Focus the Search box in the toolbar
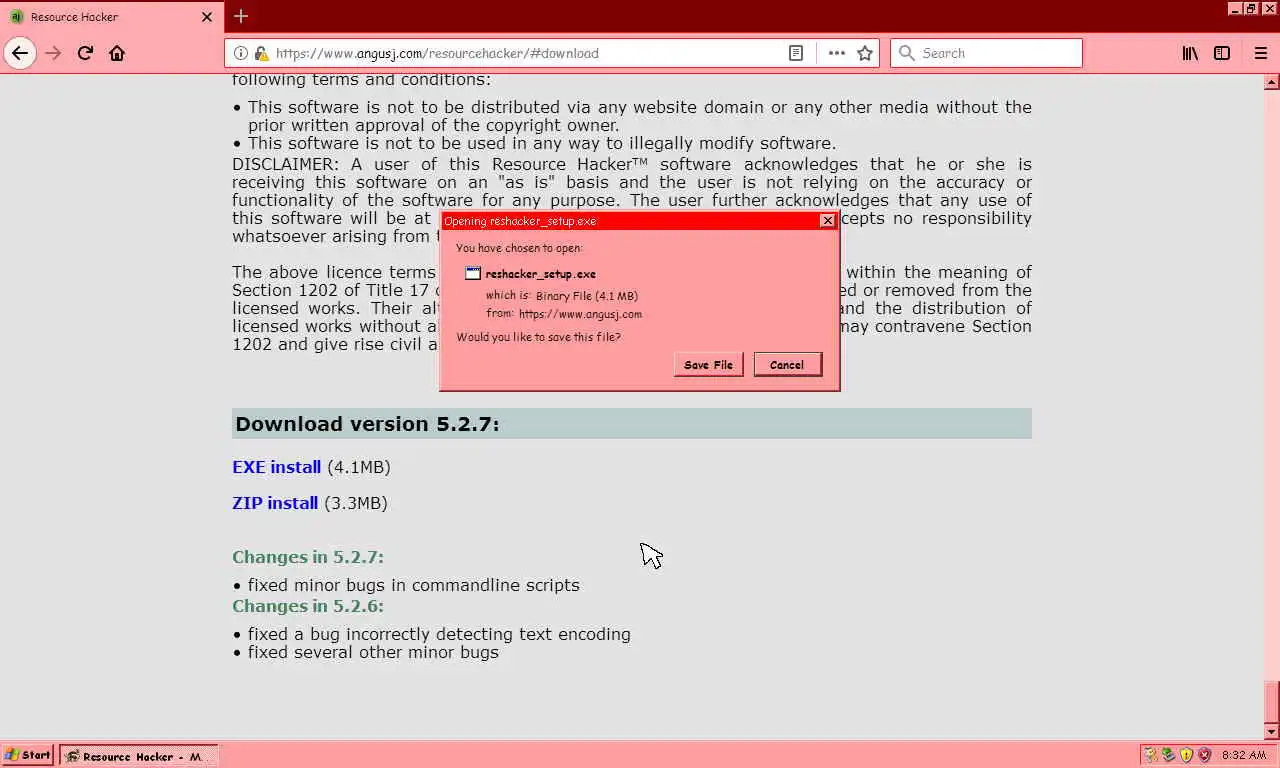Viewport: 1280px width, 768px height. 986,53
